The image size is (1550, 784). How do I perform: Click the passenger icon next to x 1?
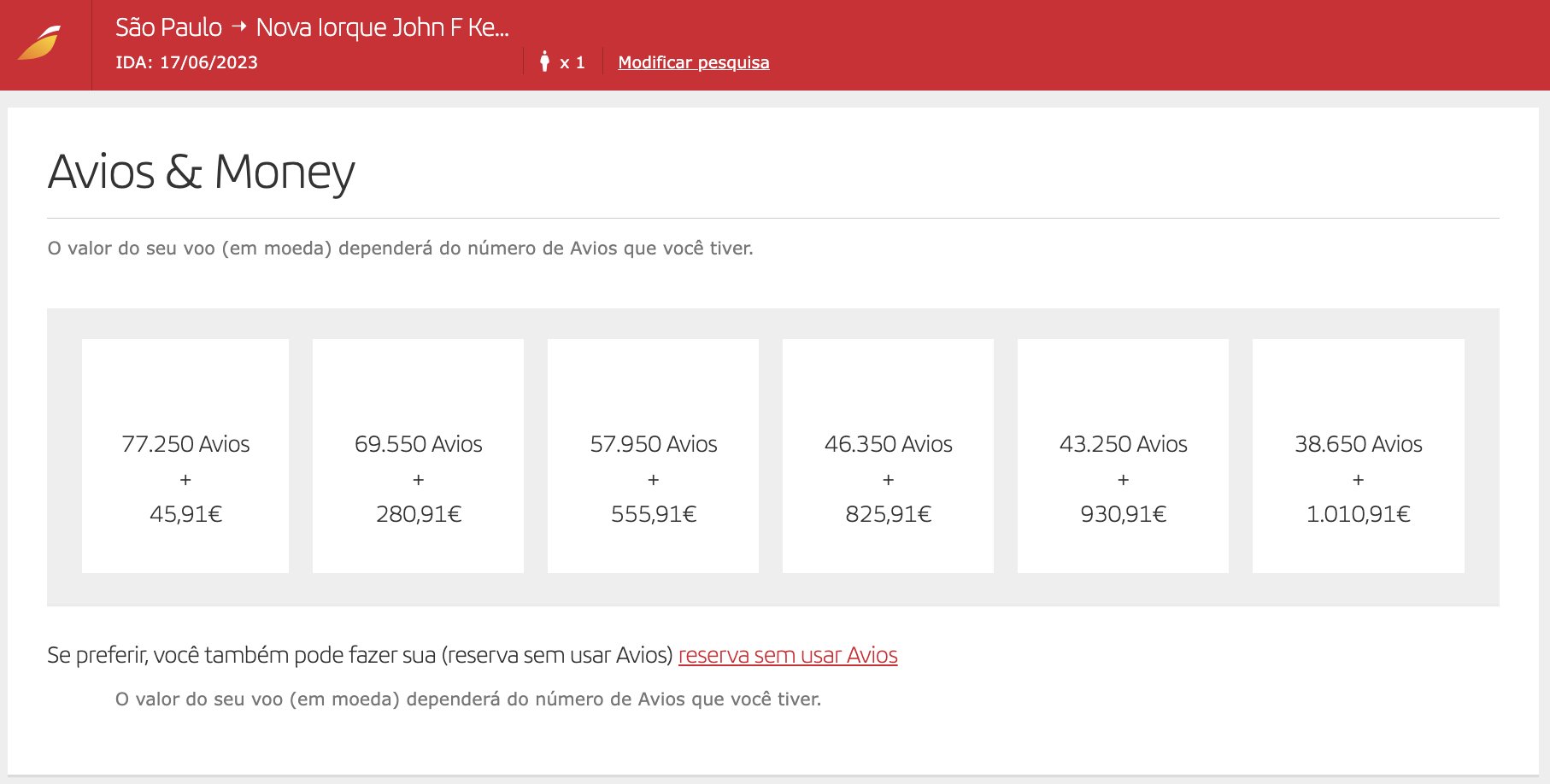[x=544, y=61]
